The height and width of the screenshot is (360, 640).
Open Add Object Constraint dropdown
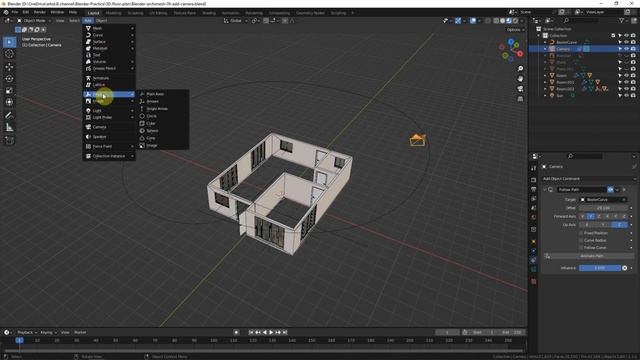coord(589,179)
